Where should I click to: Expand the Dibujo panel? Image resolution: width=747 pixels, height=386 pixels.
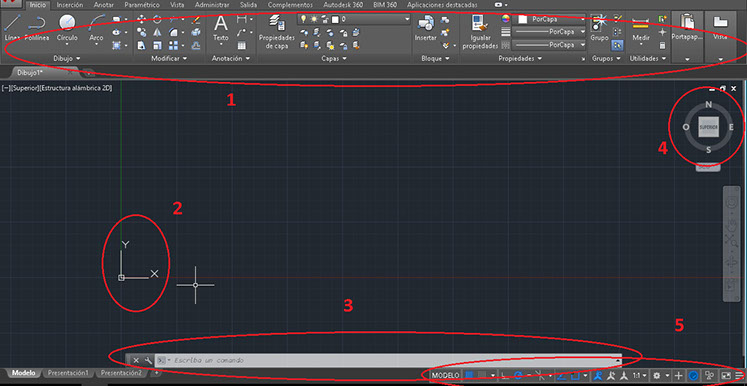click(x=66, y=58)
